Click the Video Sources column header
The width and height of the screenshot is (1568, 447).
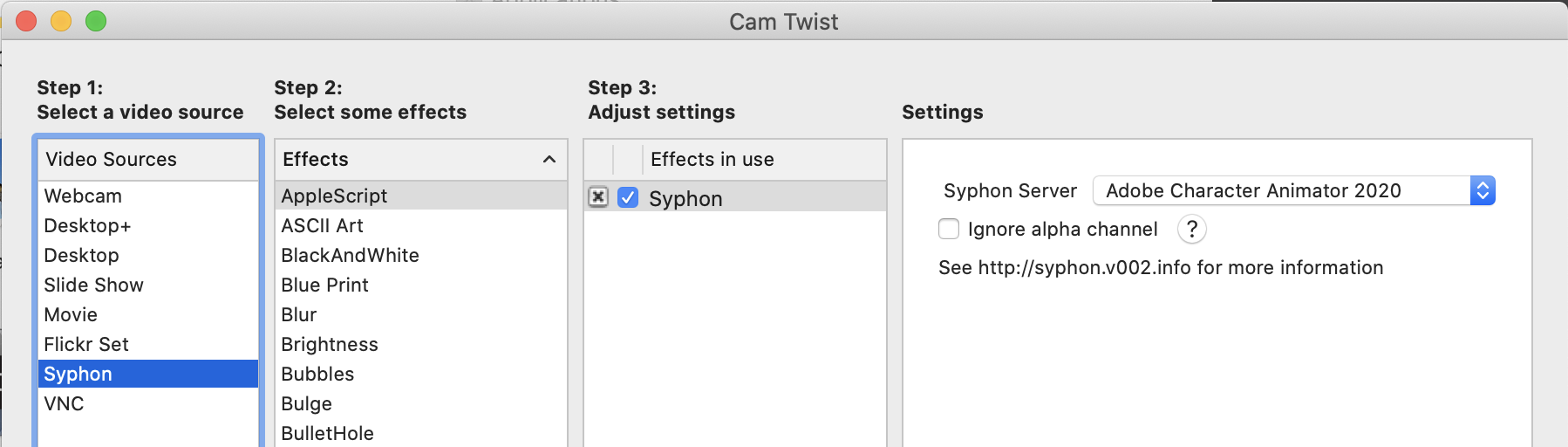pos(111,159)
